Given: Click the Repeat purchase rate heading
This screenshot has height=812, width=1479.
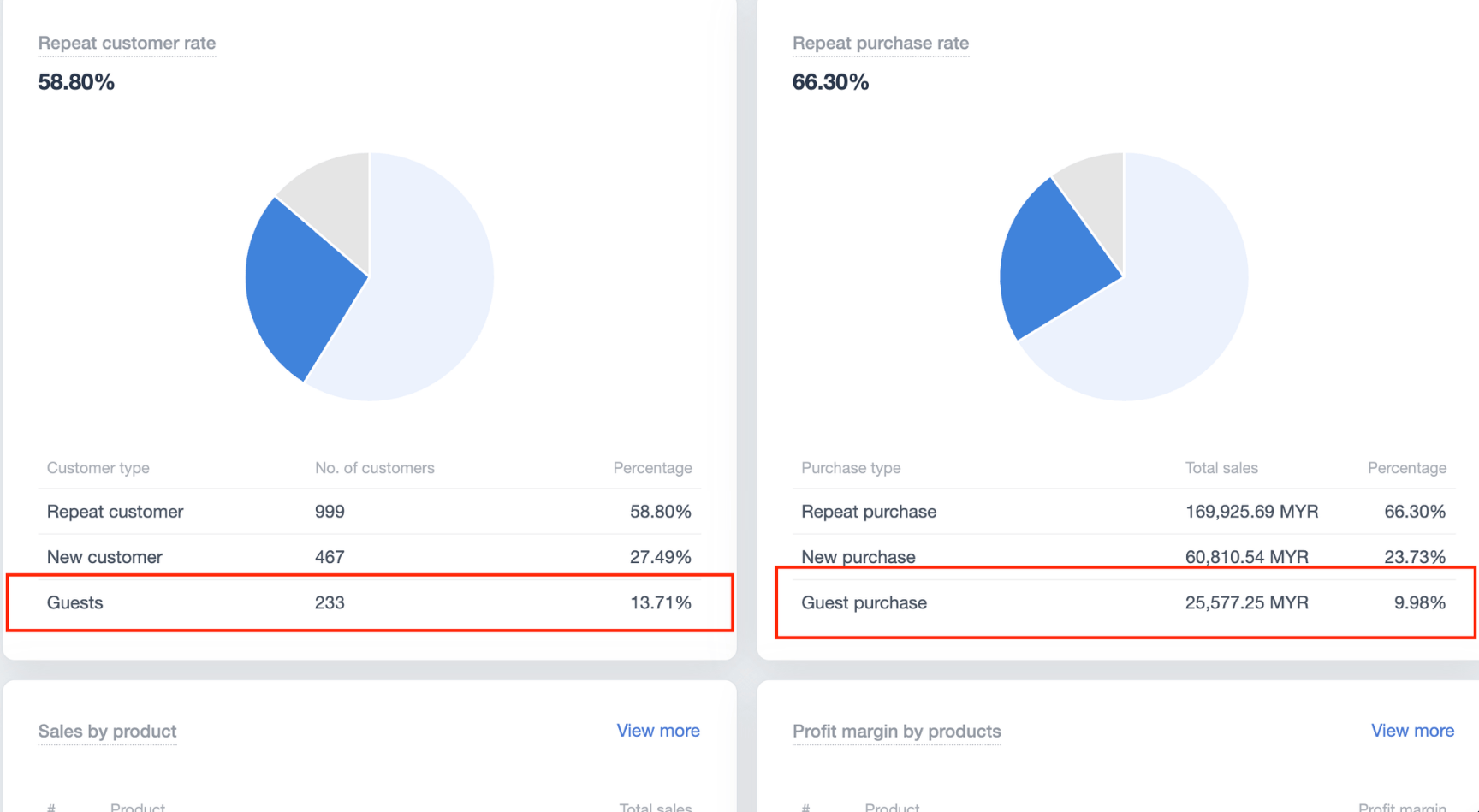Looking at the screenshot, I should [x=880, y=43].
